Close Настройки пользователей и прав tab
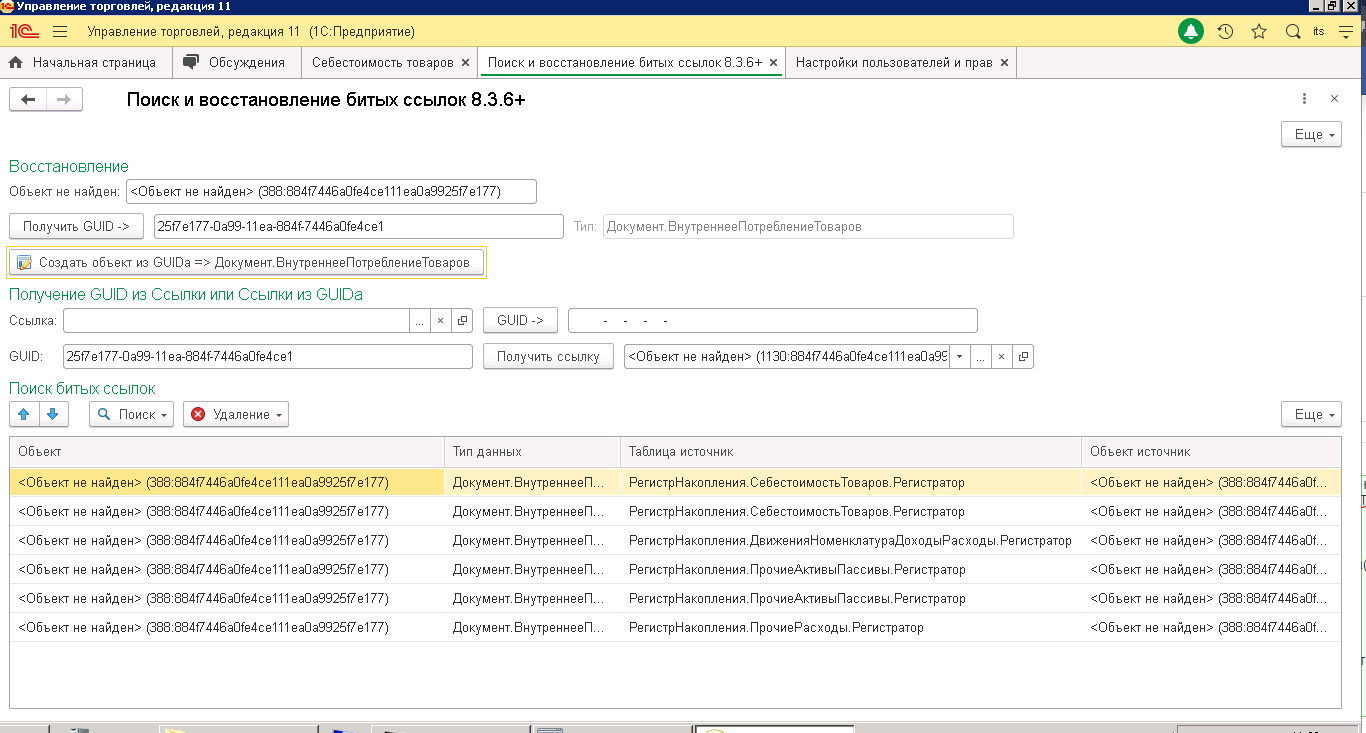This screenshot has width=1366, height=733. tap(1004, 62)
